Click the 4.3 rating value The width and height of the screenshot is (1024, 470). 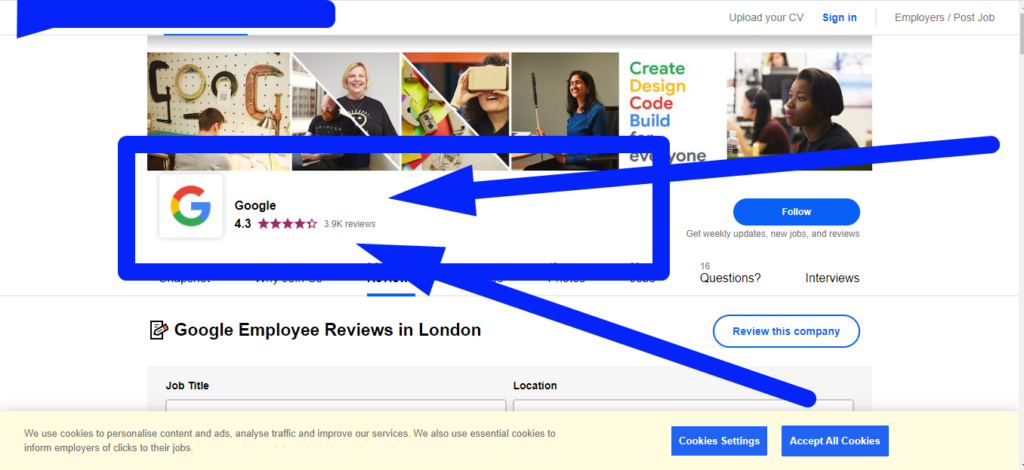click(x=242, y=224)
